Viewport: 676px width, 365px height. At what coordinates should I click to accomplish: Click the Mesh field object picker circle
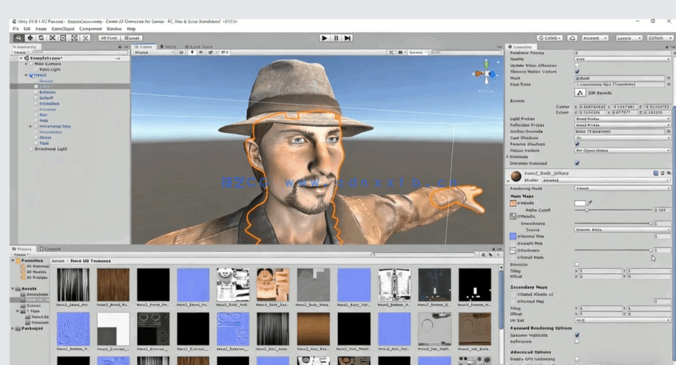669,78
